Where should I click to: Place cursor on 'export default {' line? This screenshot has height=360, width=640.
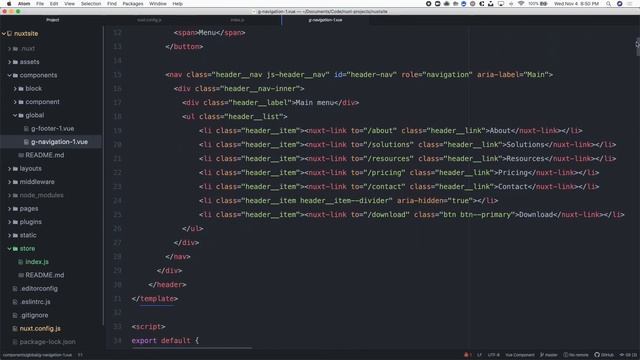[165, 341]
